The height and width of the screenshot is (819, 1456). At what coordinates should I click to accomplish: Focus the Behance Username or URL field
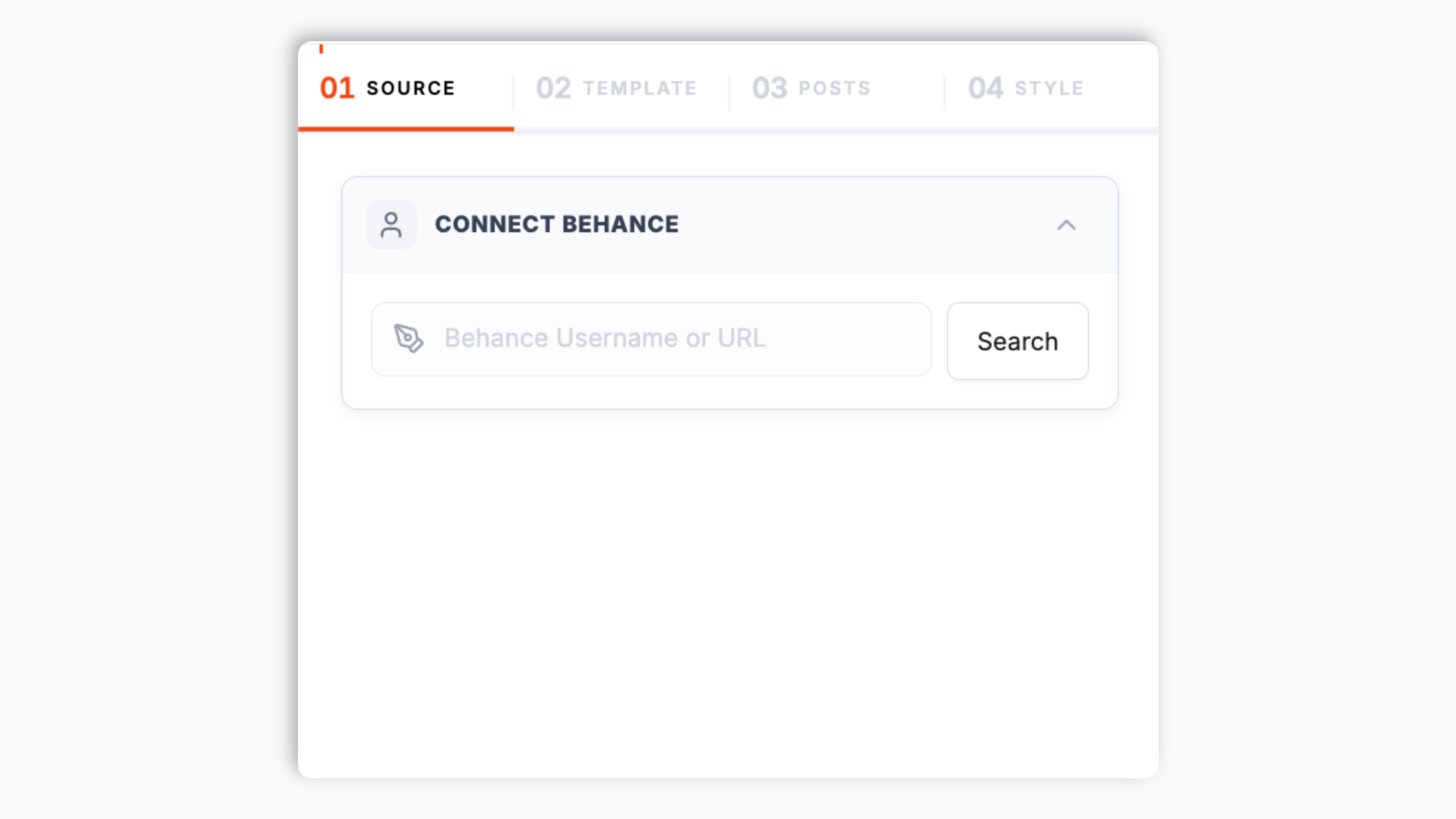pos(651,339)
